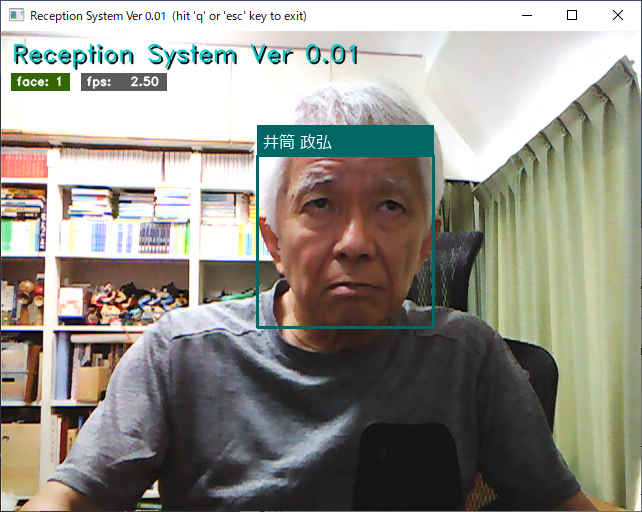
Task: Click the app icon in title bar
Action: point(15,16)
